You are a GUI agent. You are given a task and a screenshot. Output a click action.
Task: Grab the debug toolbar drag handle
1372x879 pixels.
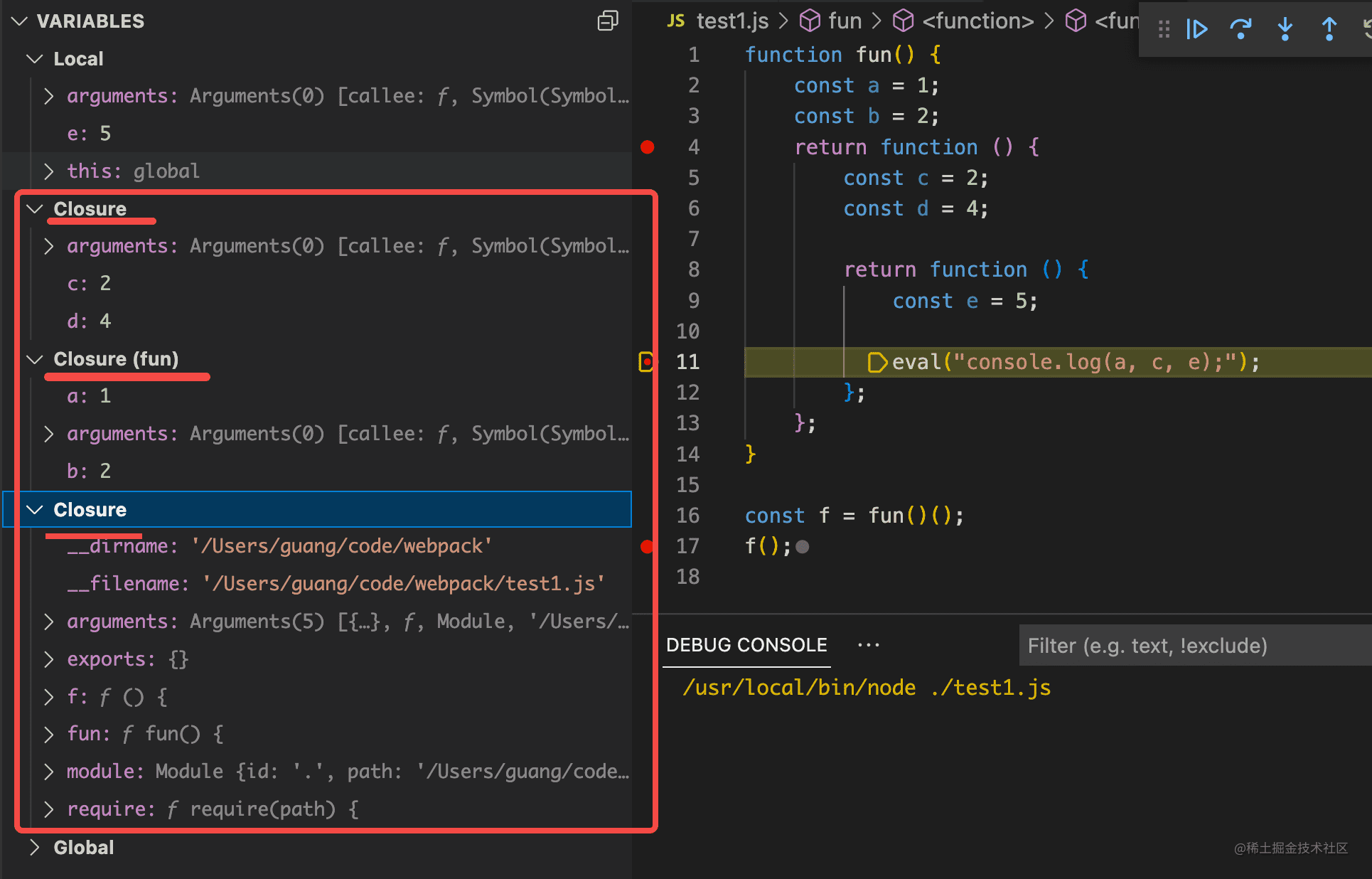pos(1164,29)
